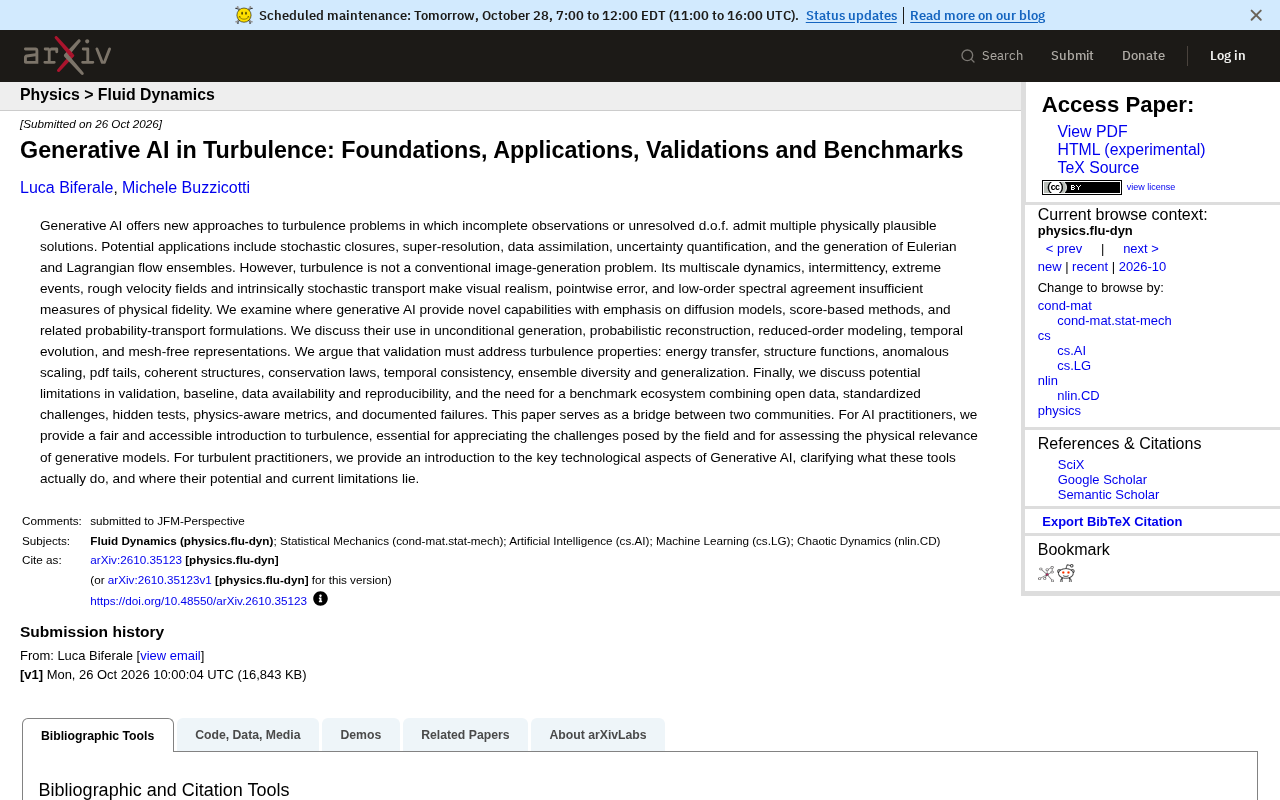Image resolution: width=1280 pixels, height=800 pixels.
Task: Open Semantic Scholar citations link
Action: (1108, 495)
